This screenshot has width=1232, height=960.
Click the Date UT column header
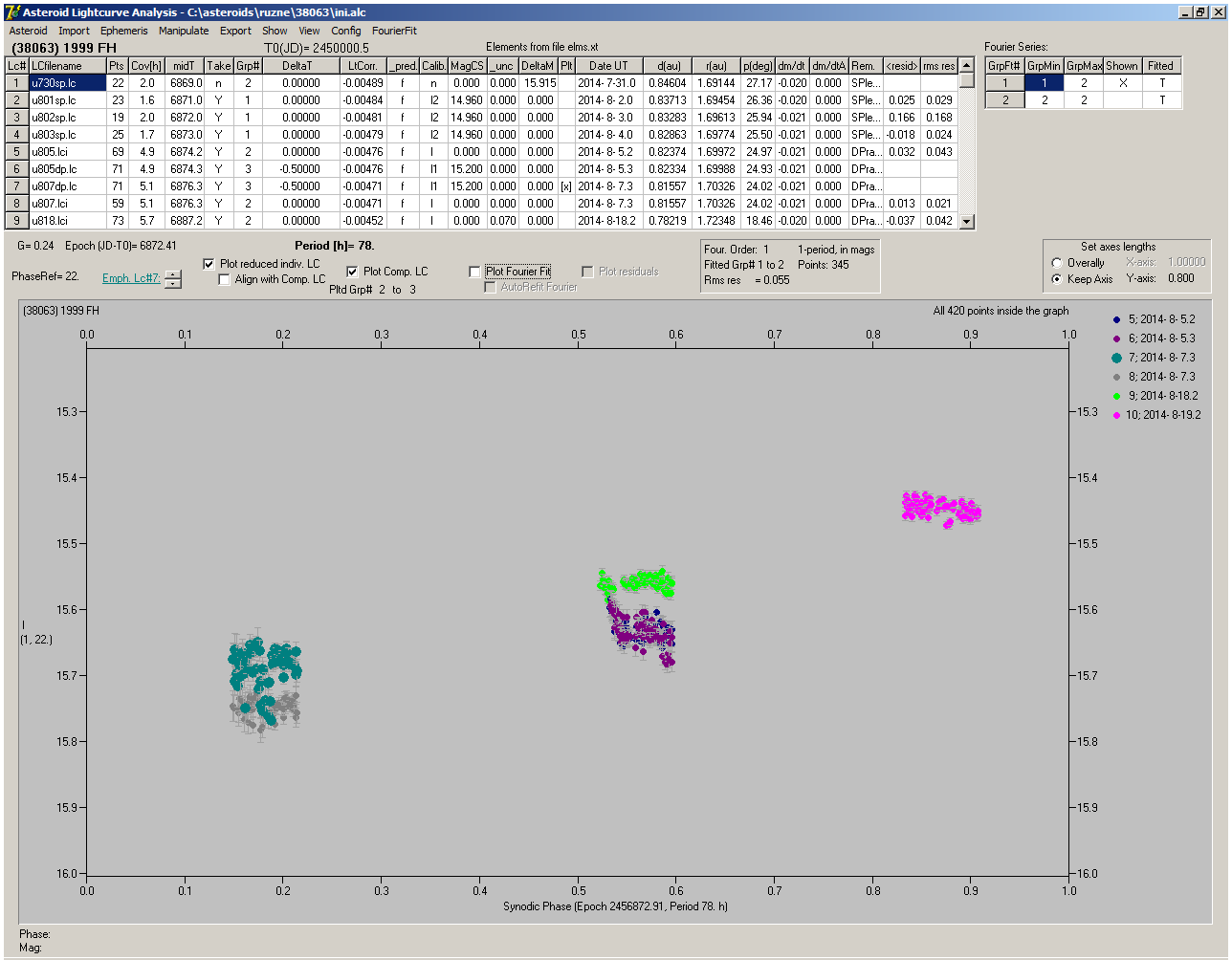click(x=608, y=66)
